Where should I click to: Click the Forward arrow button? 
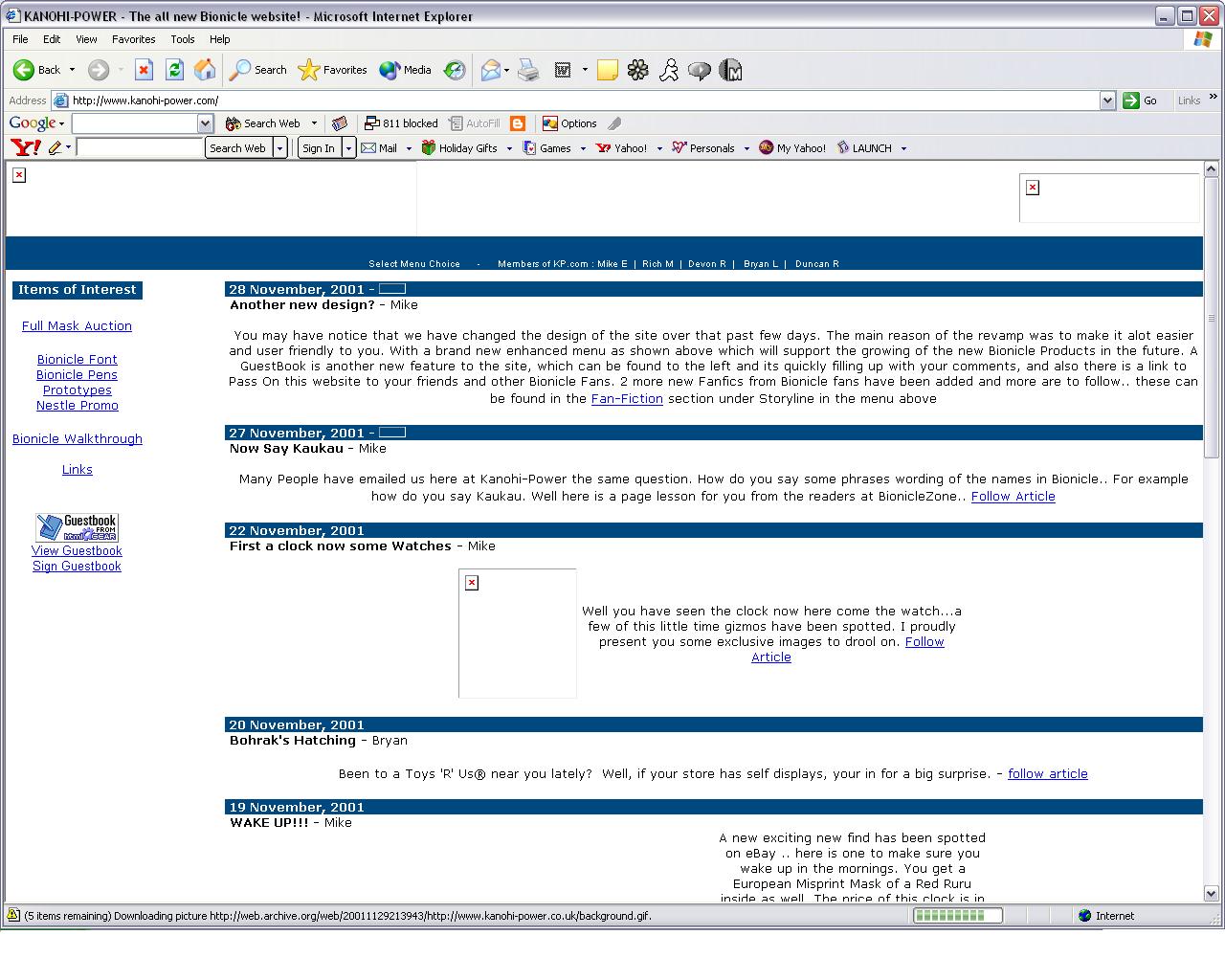click(x=98, y=70)
